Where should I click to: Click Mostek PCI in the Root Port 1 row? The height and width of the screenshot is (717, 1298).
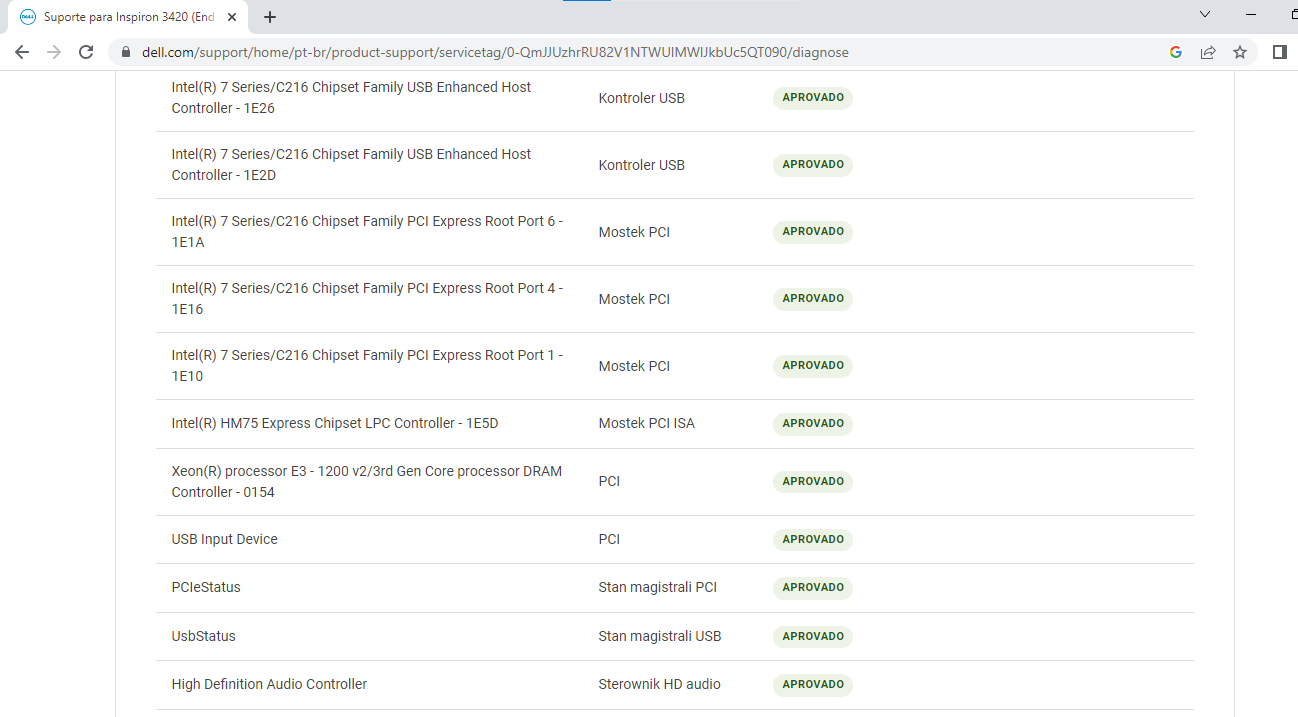634,366
